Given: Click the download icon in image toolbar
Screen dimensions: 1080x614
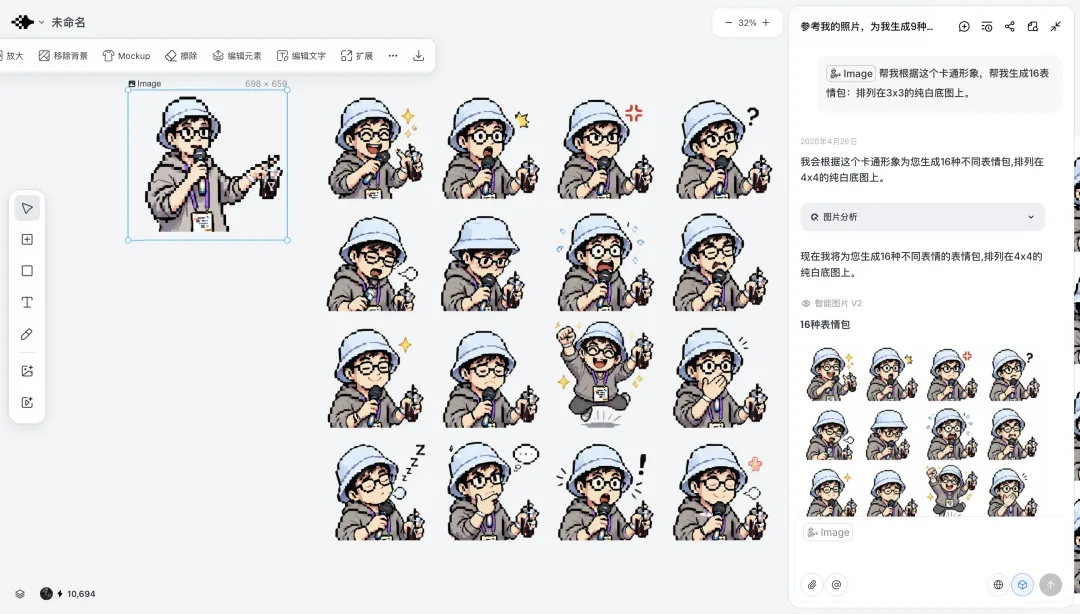Looking at the screenshot, I should coord(418,56).
